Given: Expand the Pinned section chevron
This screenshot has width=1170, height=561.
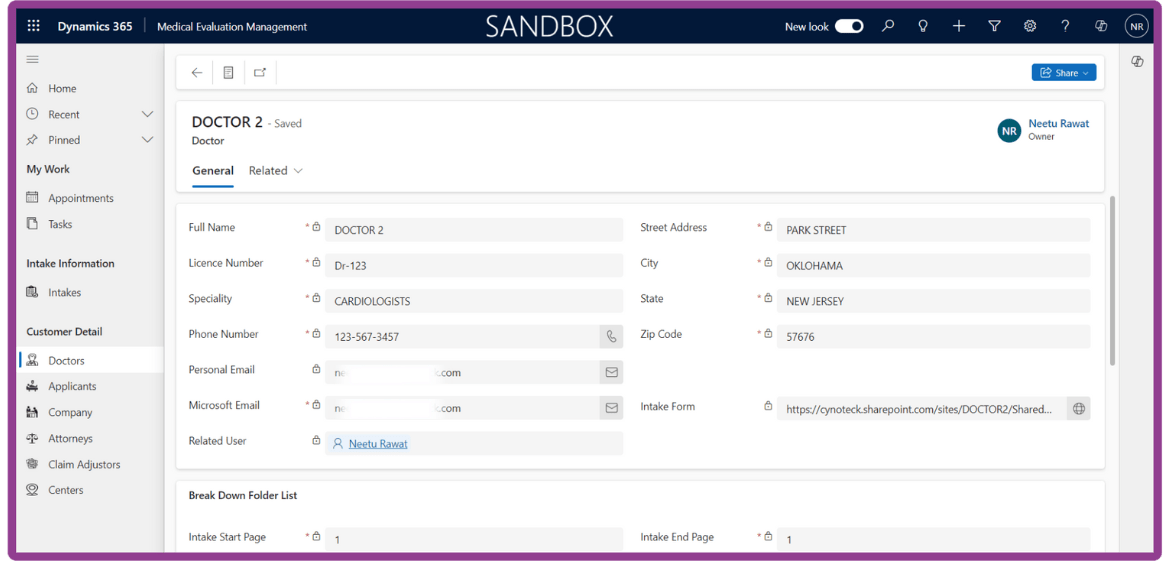Looking at the screenshot, I should pyautogui.click(x=147, y=140).
